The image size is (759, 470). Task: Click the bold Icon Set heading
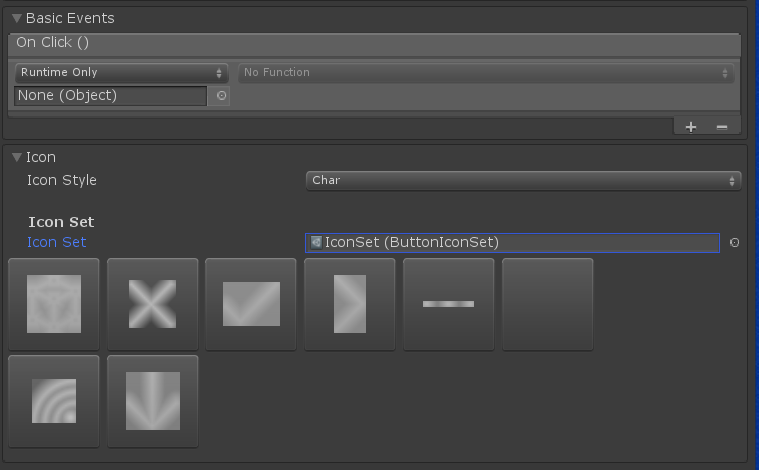pyautogui.click(x=61, y=222)
